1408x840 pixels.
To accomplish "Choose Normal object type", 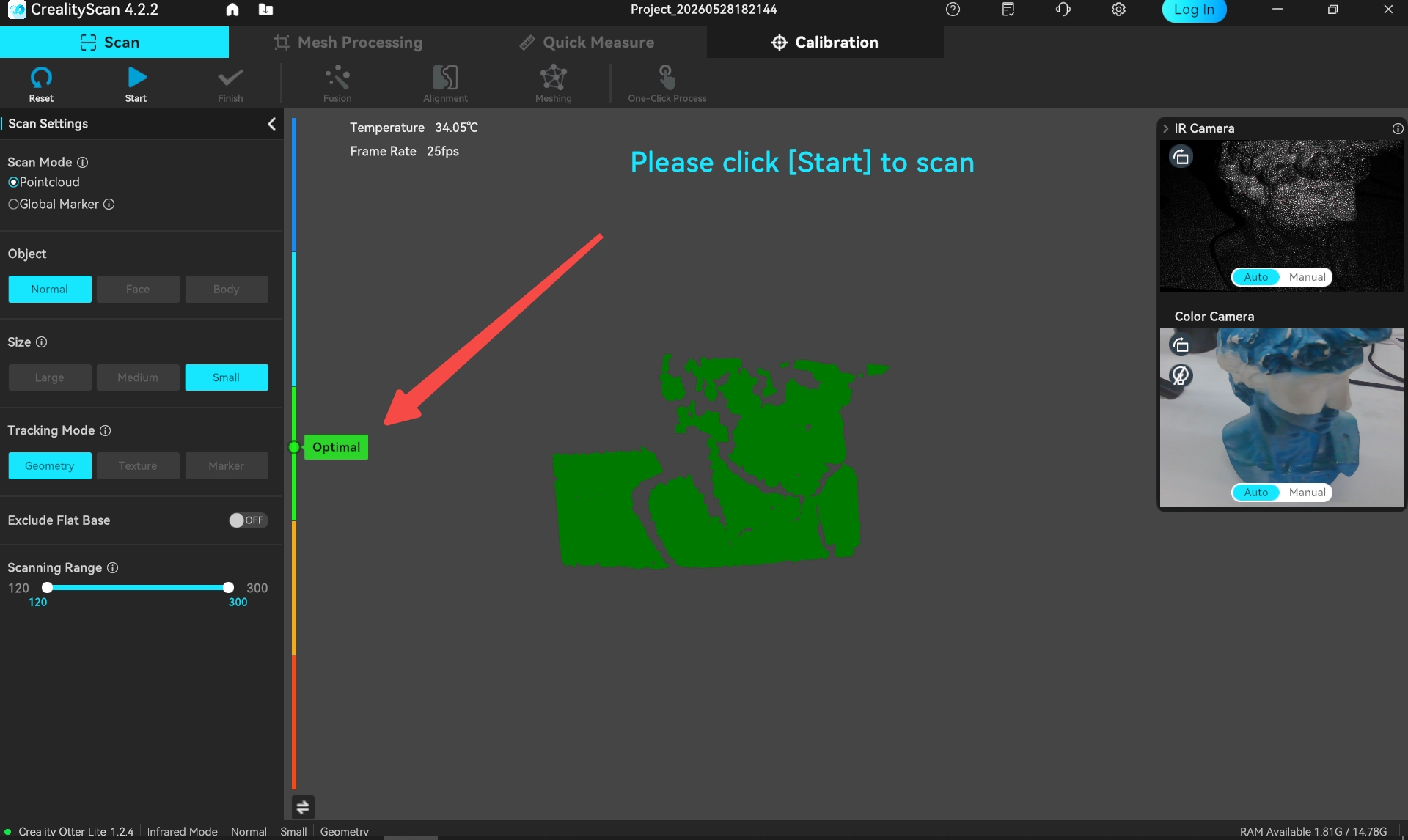I will tap(50, 290).
